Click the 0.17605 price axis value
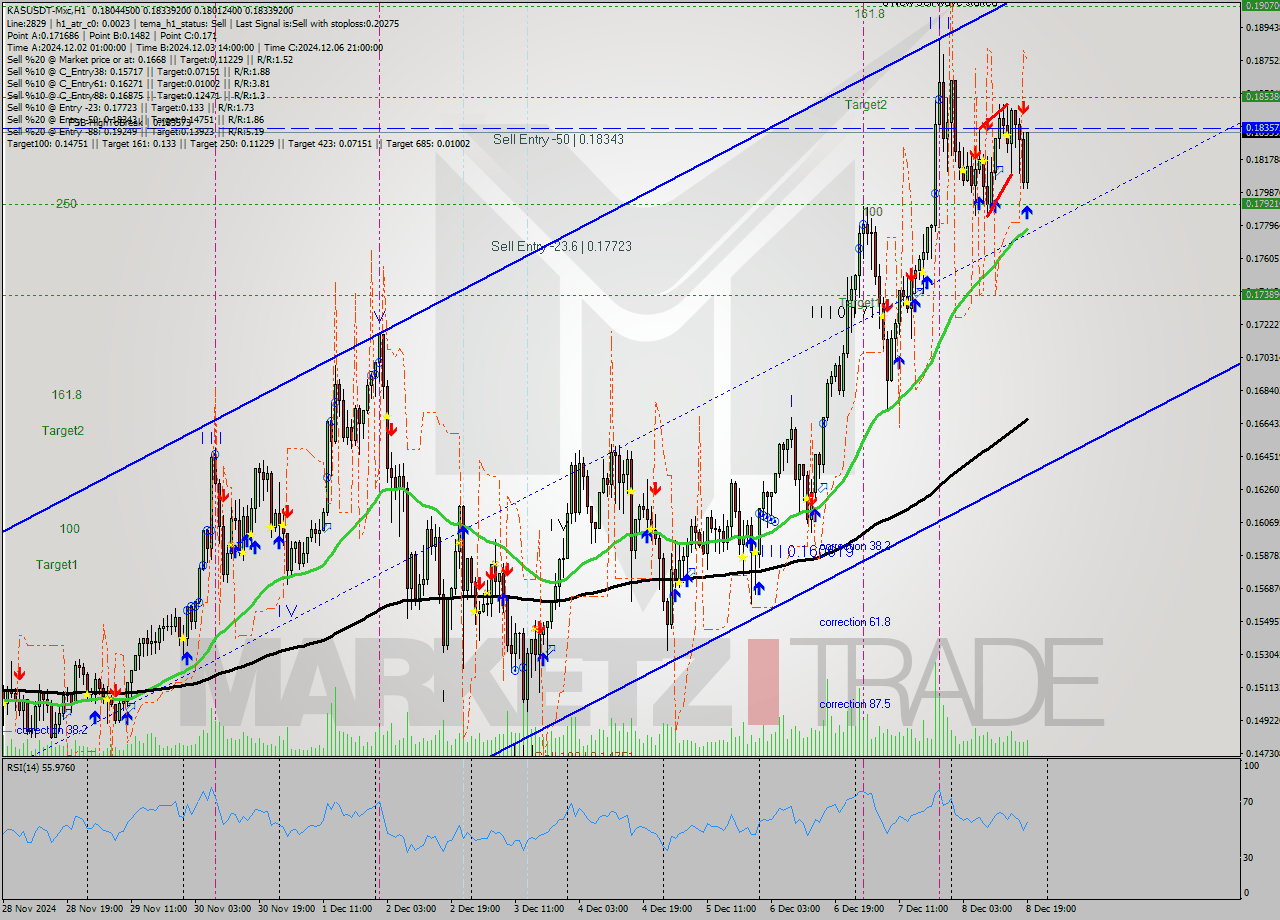The width and height of the screenshot is (1280, 920). point(1262,258)
